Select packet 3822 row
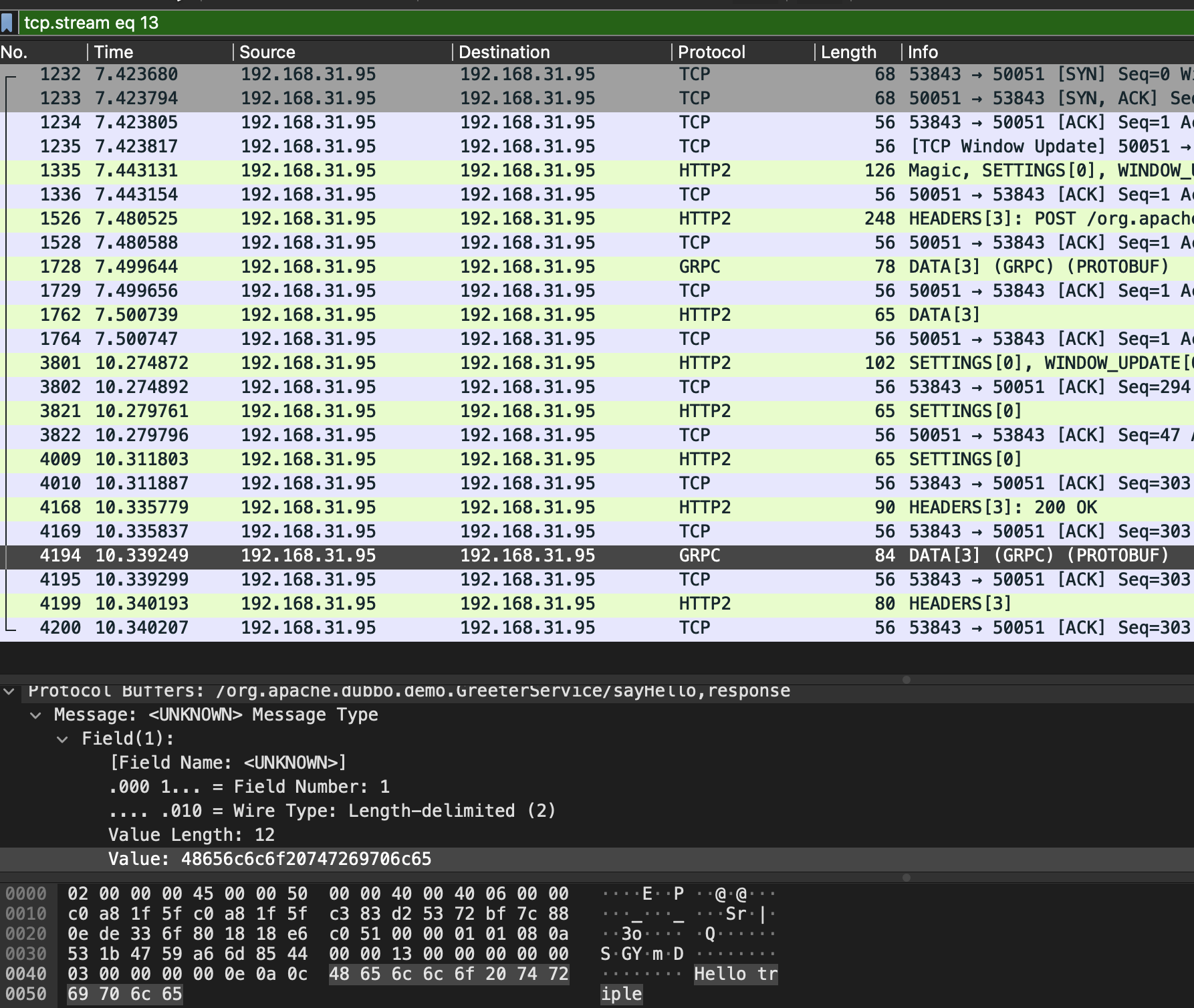1194x1008 pixels. pos(597,435)
